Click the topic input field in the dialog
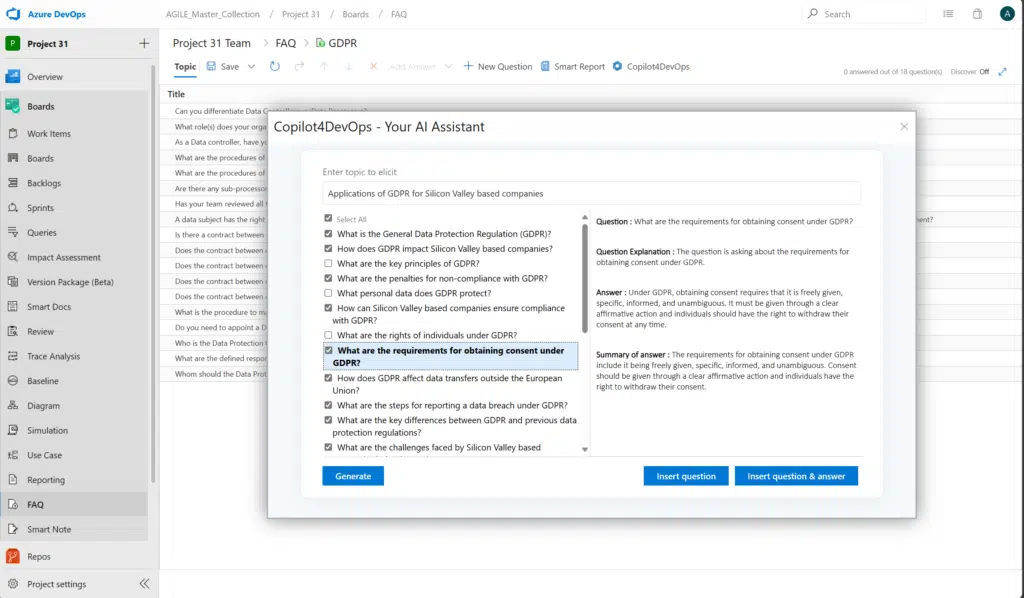Image resolution: width=1024 pixels, height=598 pixels. tap(591, 193)
